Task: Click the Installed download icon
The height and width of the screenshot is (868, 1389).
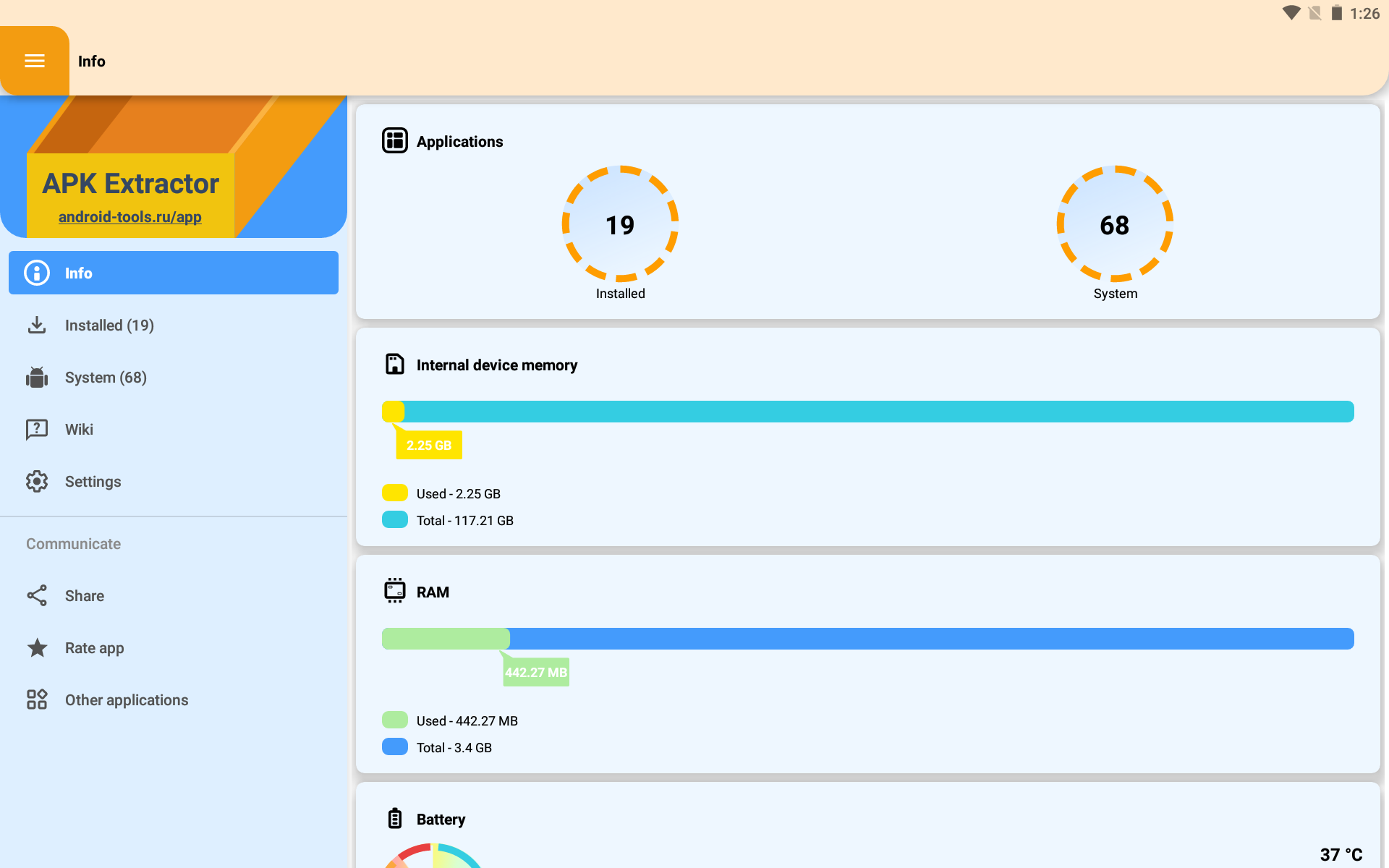Action: click(x=37, y=325)
